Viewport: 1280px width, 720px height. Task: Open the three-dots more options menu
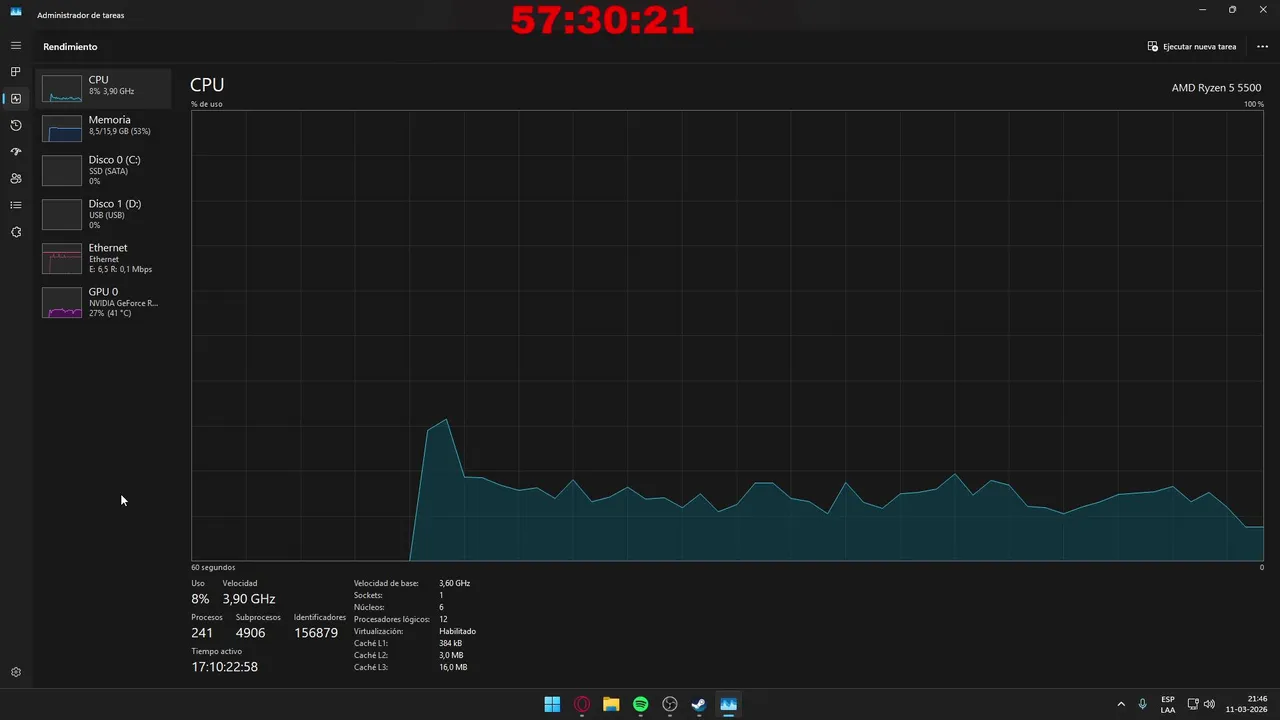point(1262,46)
